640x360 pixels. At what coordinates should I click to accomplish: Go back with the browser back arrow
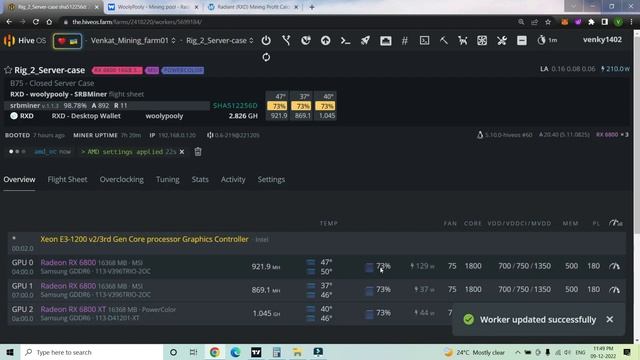[x=9, y=22]
